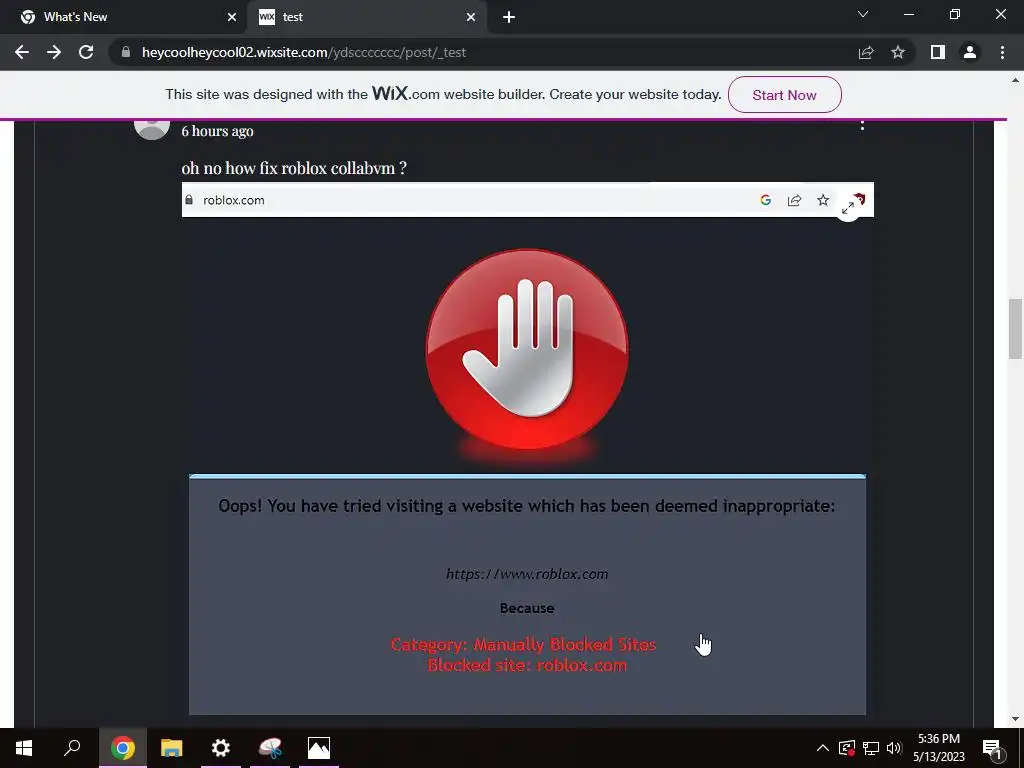1024x768 pixels.
Task: Open the Chrome profile avatar
Action: click(x=970, y=52)
